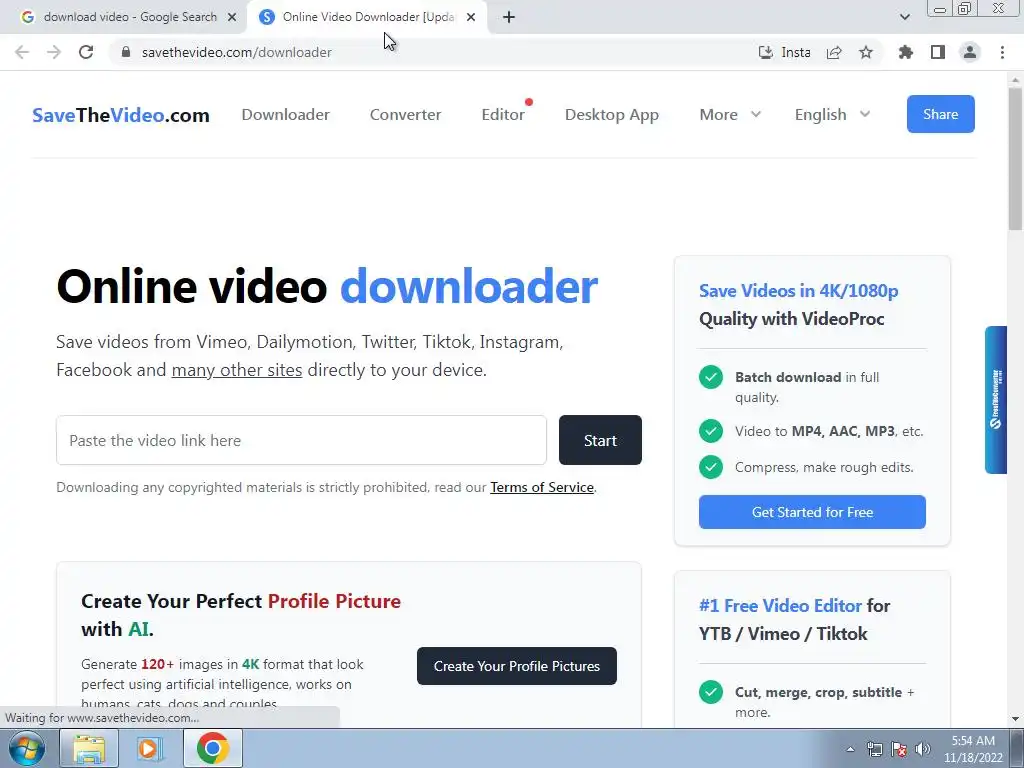Image resolution: width=1024 pixels, height=768 pixels.
Task: Click the browser forward arrow
Action: 54,52
